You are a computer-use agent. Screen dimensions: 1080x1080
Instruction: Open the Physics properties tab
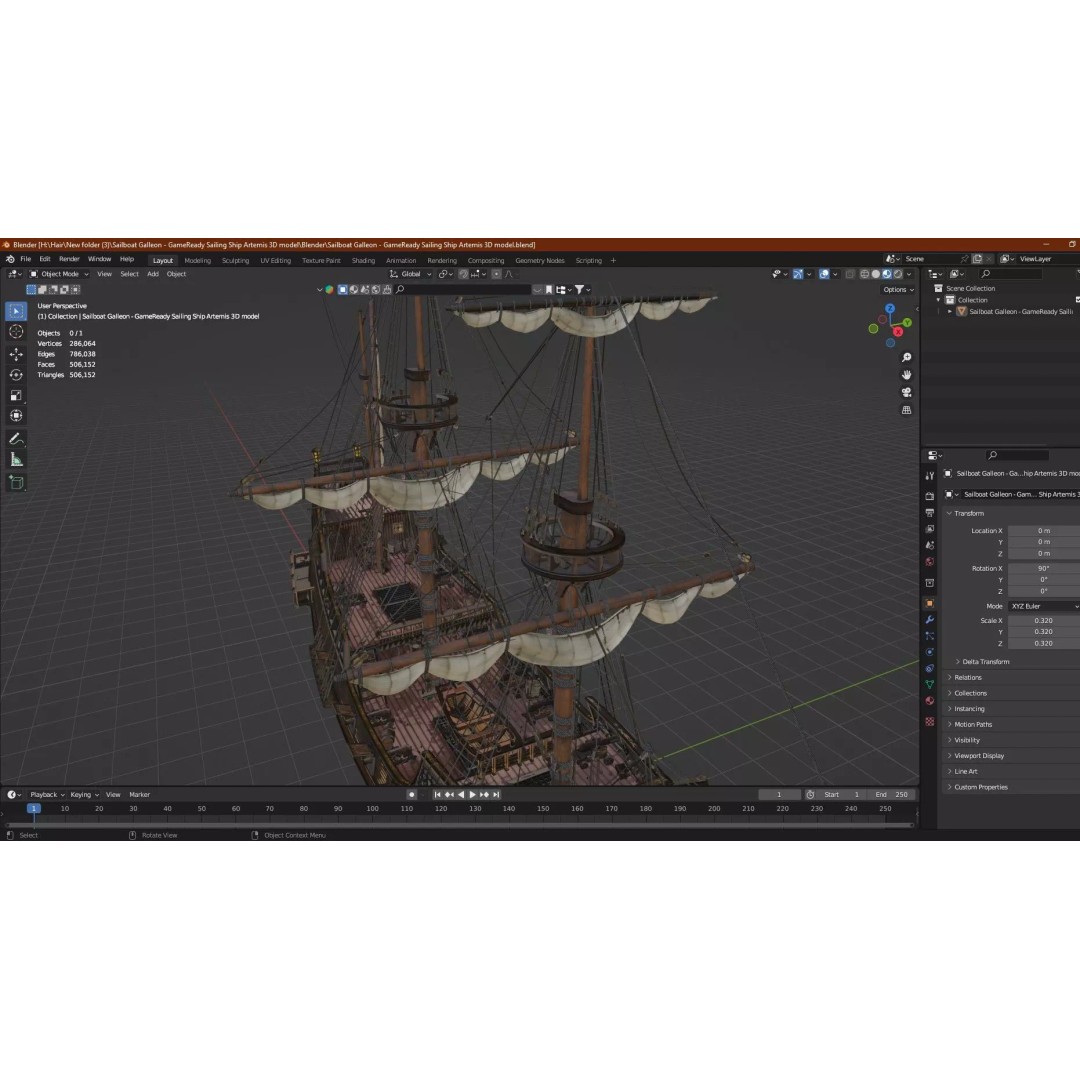tap(930, 652)
